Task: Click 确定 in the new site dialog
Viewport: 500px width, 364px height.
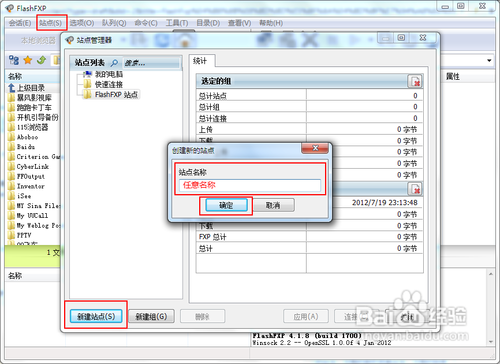Action: [x=226, y=205]
